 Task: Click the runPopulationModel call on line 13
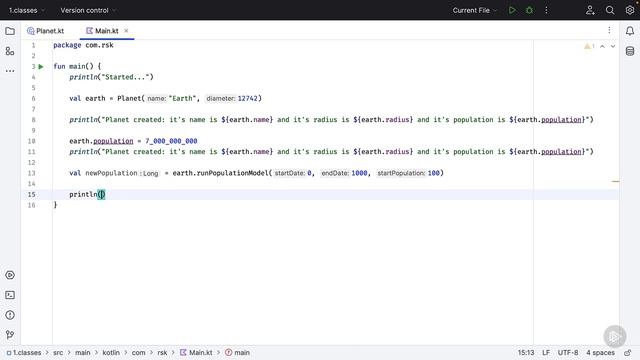(233, 173)
